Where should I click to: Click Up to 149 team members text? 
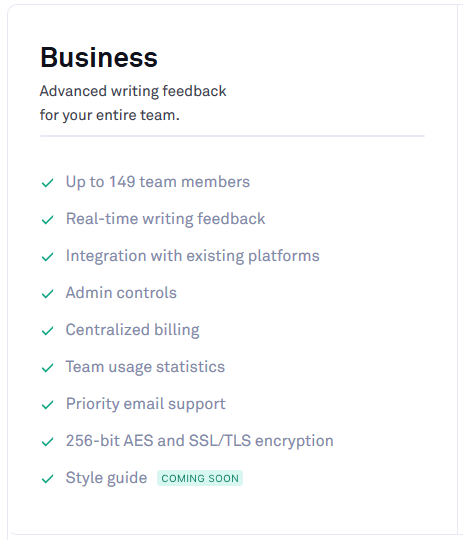158,182
